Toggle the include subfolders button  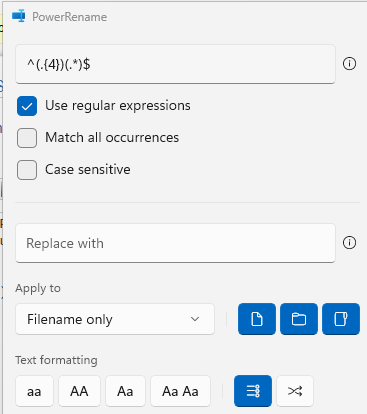341,319
